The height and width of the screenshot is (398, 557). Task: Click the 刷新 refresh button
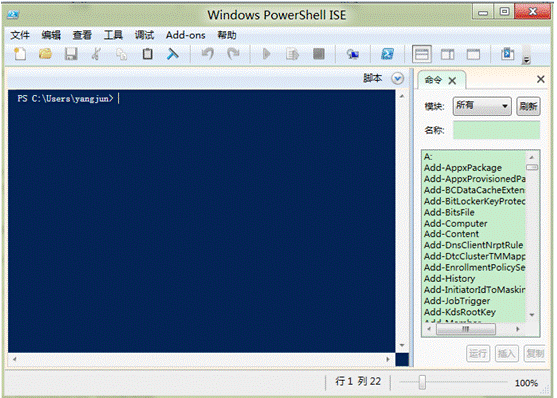pyautogui.click(x=528, y=106)
